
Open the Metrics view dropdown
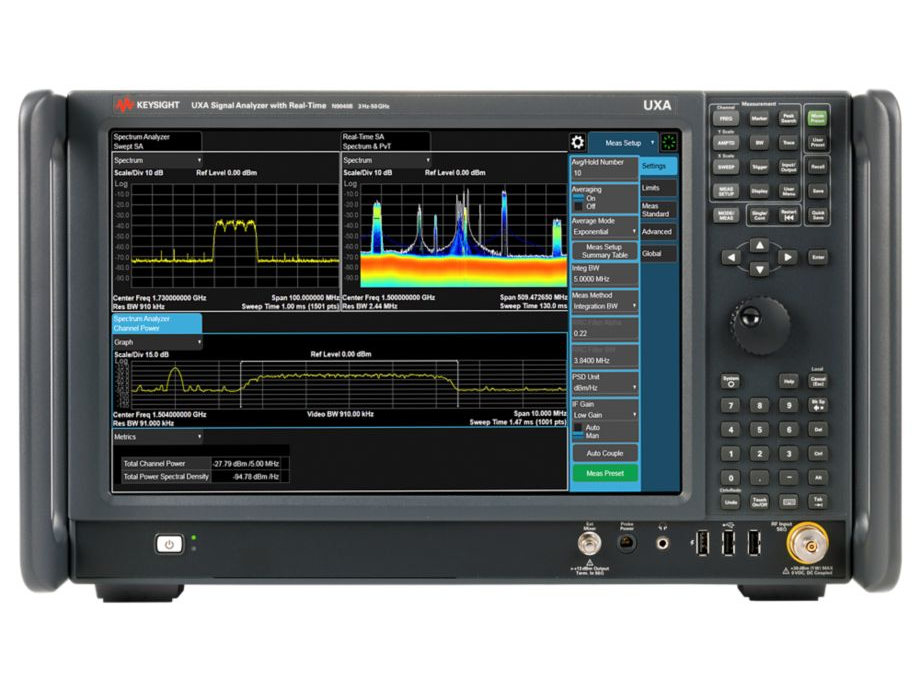coord(157,437)
